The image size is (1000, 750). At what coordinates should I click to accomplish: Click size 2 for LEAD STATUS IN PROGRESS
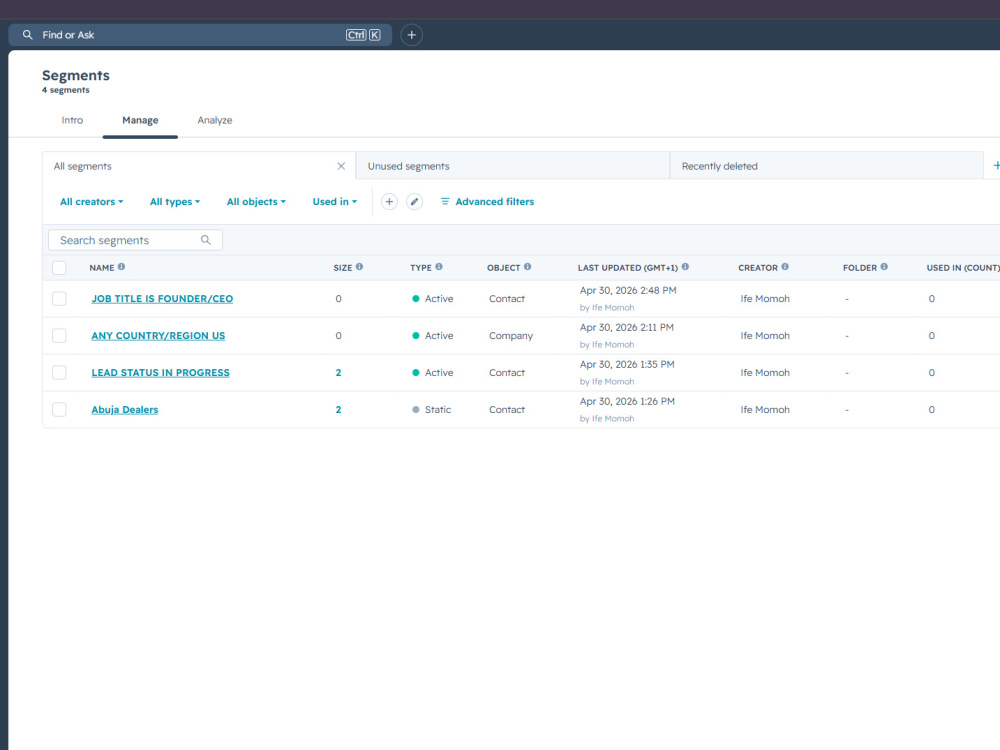[338, 372]
